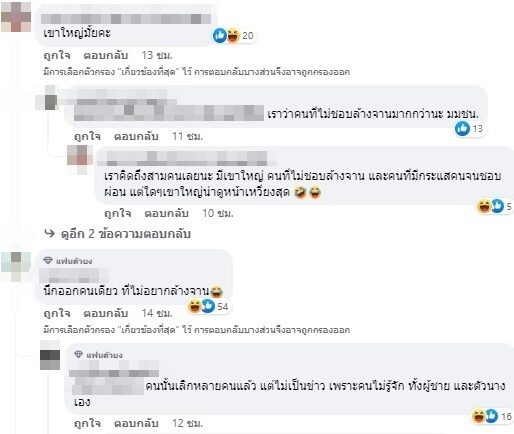Click diamond fan badge above 14-hour comment
The image size is (514, 434).
pos(48,260)
